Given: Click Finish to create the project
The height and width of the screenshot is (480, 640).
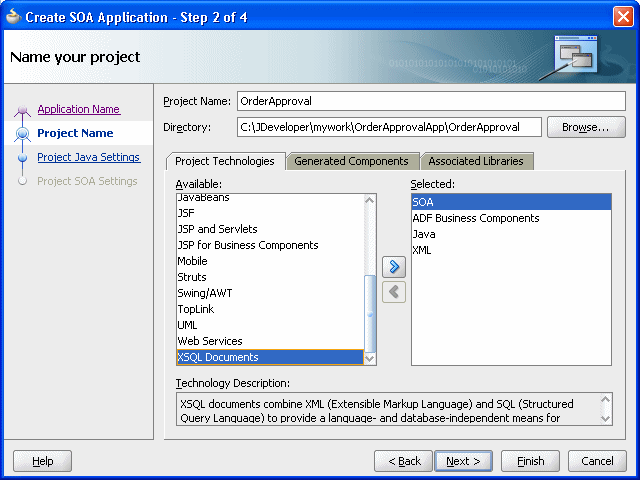Looking at the screenshot, I should click(x=530, y=461).
